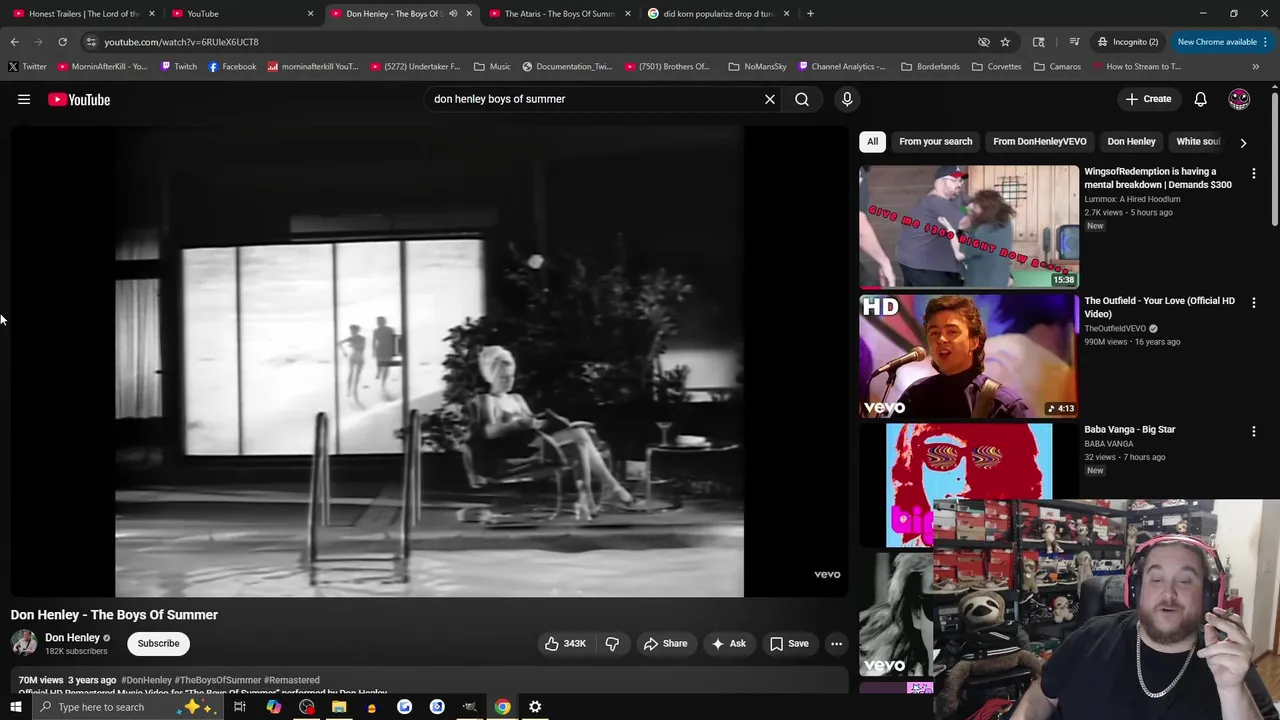
Task: Select the Don Henley chip
Action: pyautogui.click(x=1131, y=141)
